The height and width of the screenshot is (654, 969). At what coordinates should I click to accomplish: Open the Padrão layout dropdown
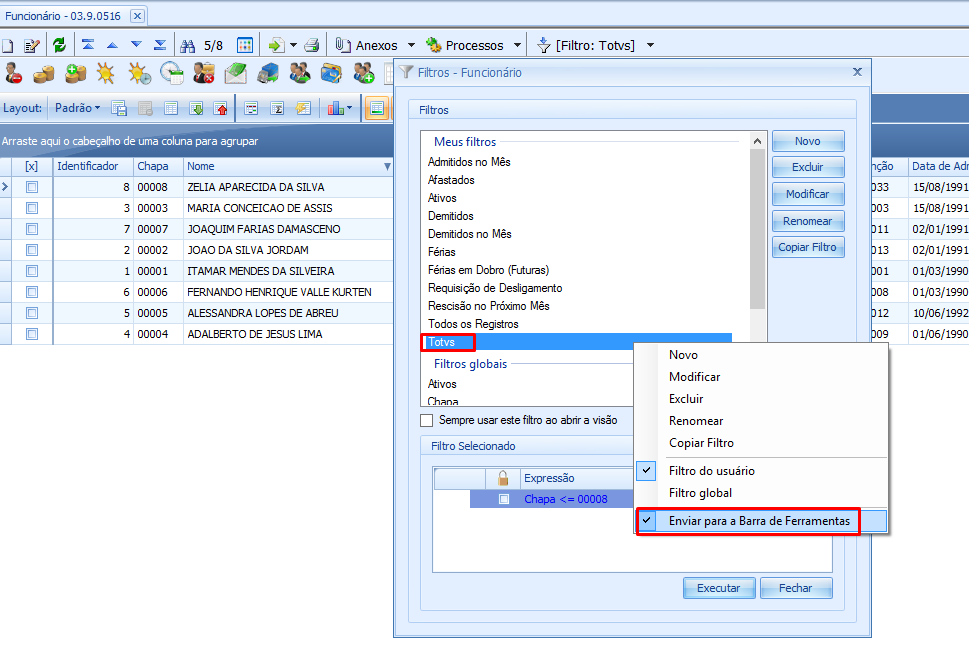pyautogui.click(x=77, y=108)
